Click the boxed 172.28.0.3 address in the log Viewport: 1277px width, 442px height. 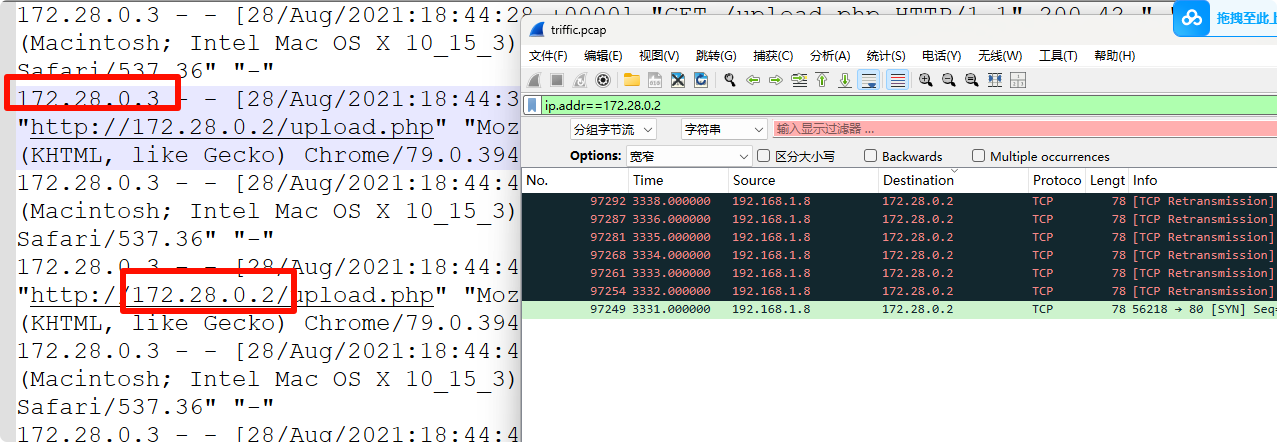(x=89, y=99)
